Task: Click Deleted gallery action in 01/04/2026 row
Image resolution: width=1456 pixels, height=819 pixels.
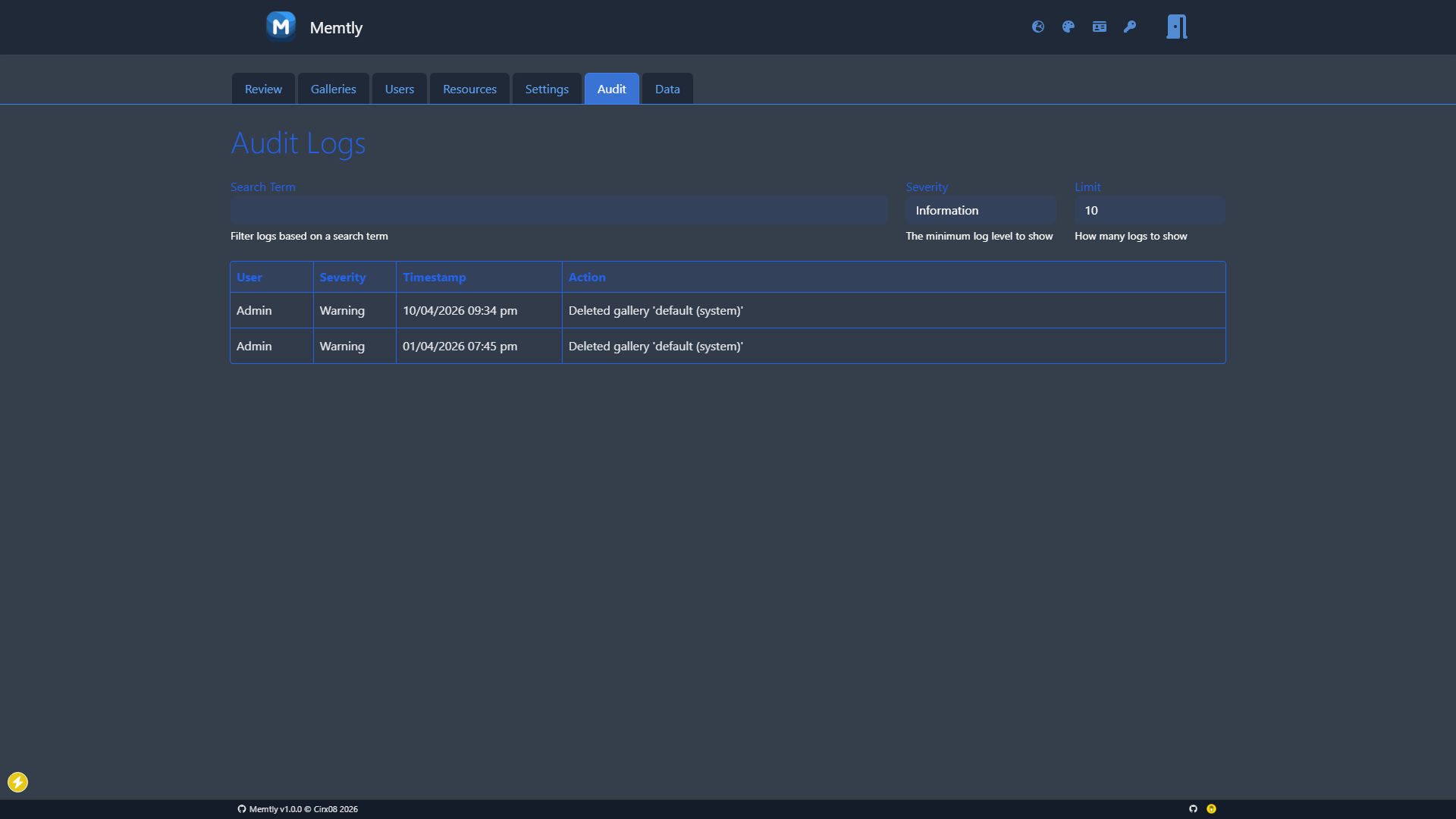Action: [x=656, y=346]
